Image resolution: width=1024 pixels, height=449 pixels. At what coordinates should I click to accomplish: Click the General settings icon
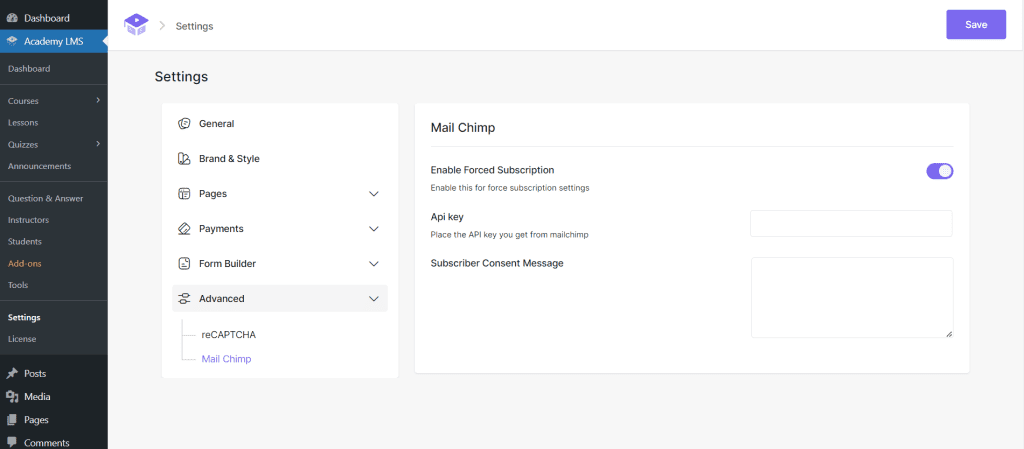[184, 123]
